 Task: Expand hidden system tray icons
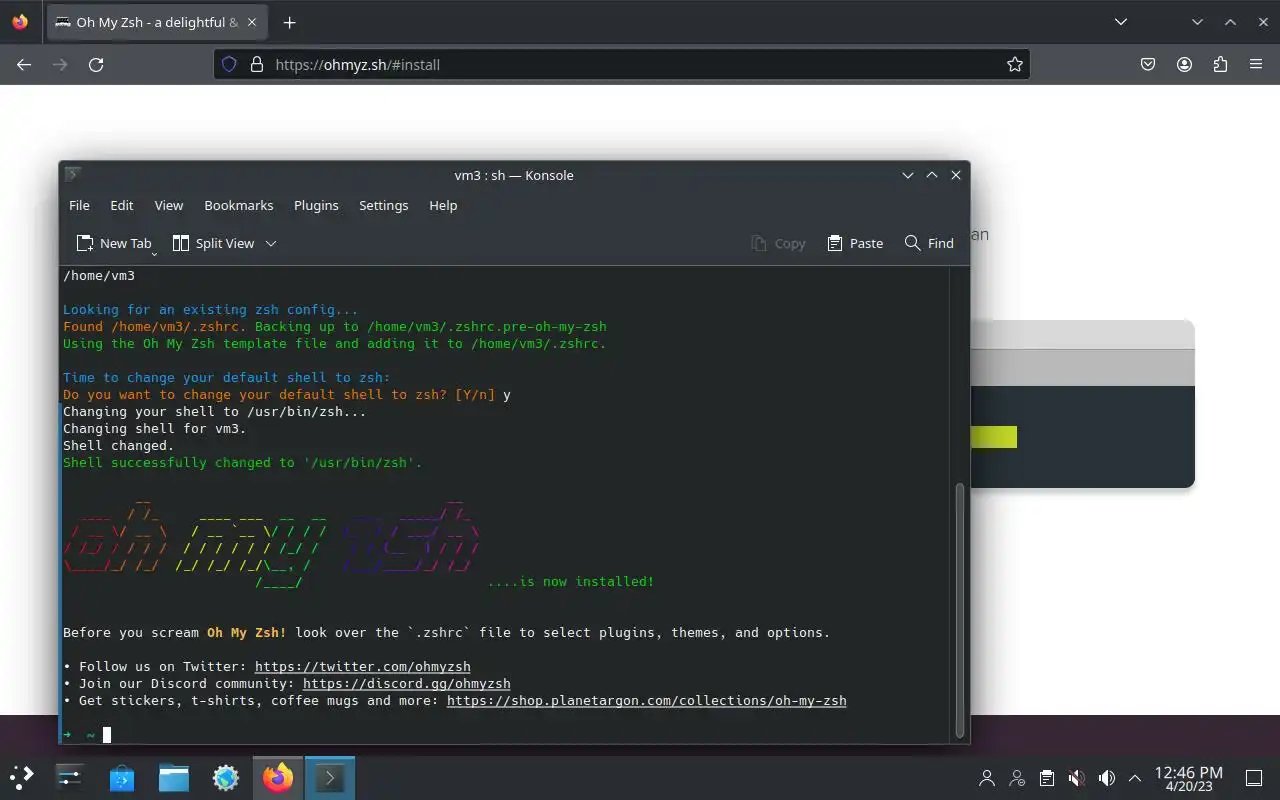point(1135,778)
